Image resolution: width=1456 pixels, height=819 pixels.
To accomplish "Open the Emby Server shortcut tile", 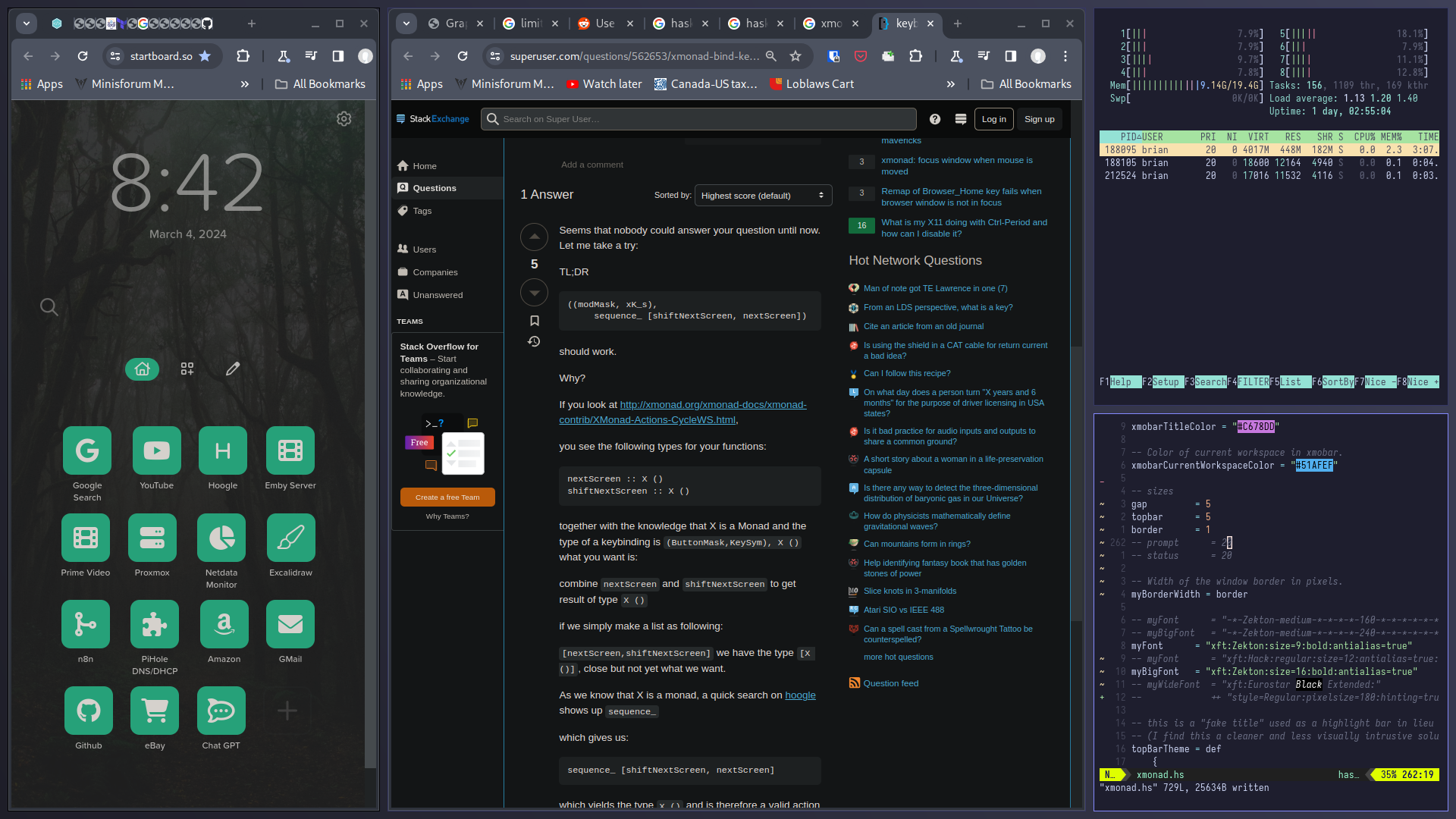I will coord(290,451).
